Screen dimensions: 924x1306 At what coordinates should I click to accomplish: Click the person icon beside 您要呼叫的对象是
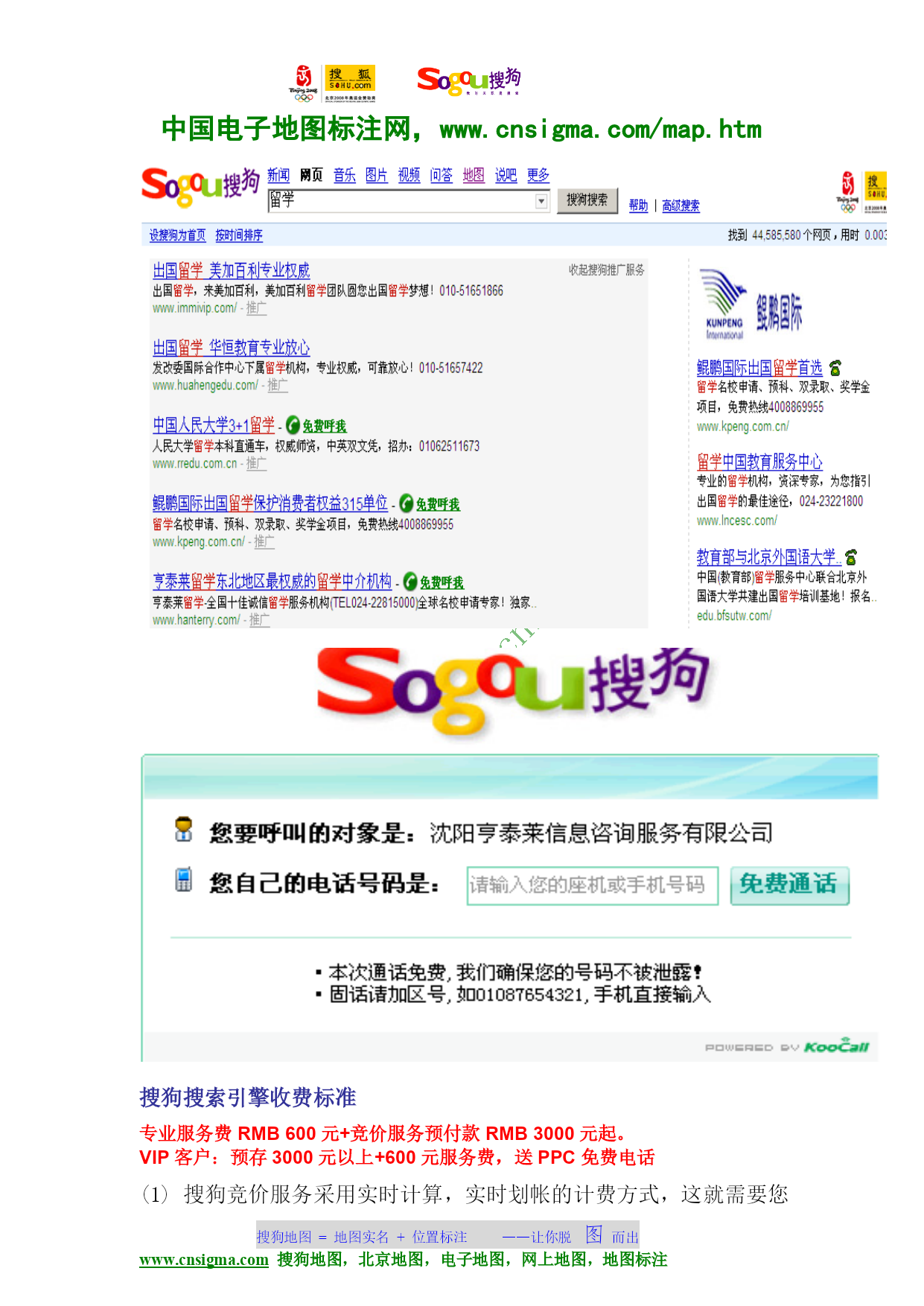pyautogui.click(x=183, y=829)
